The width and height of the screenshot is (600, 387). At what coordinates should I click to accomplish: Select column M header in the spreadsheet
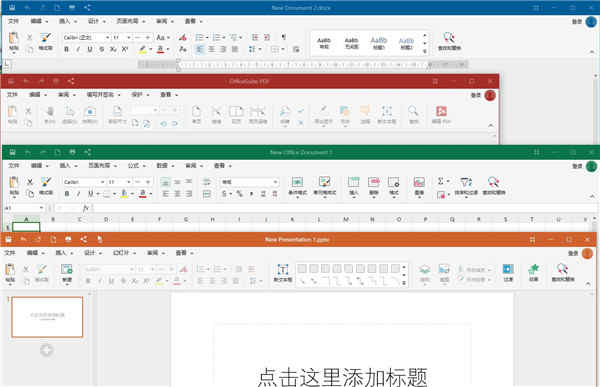(346, 219)
